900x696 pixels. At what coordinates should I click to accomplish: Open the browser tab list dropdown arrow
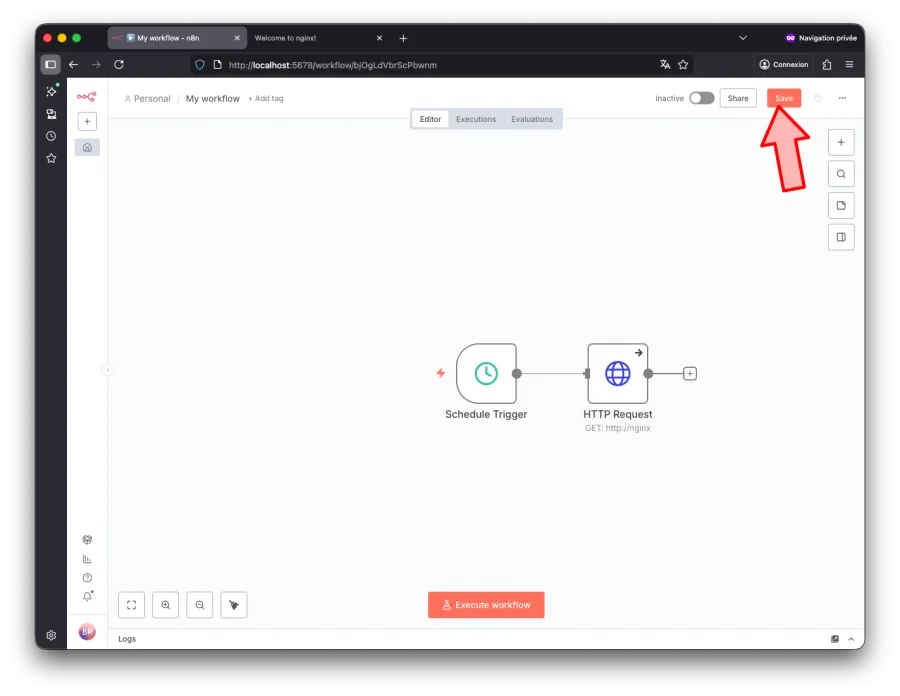[743, 38]
